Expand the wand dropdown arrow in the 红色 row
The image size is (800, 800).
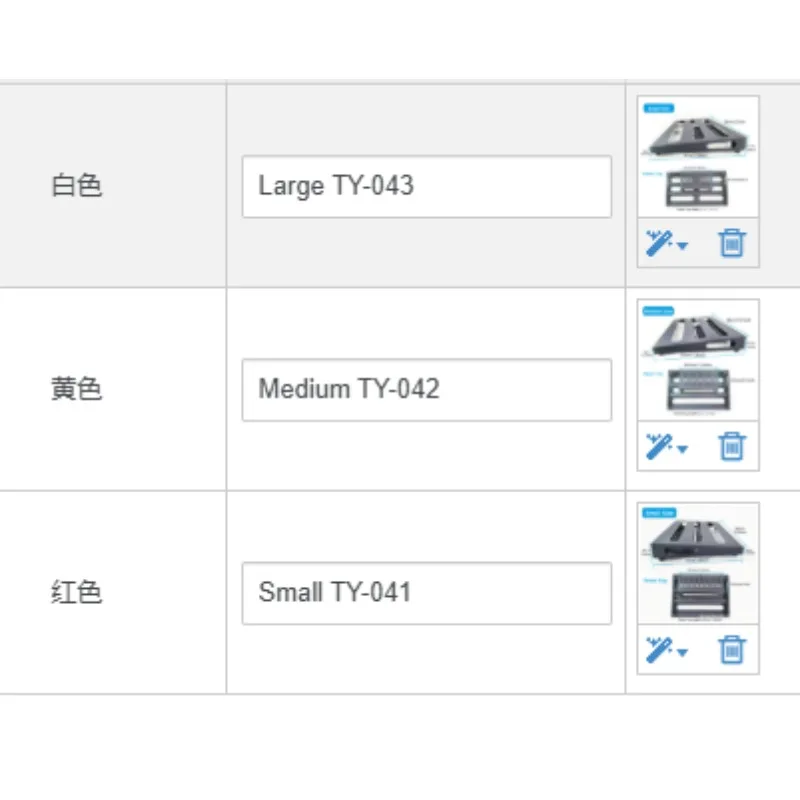(682, 652)
